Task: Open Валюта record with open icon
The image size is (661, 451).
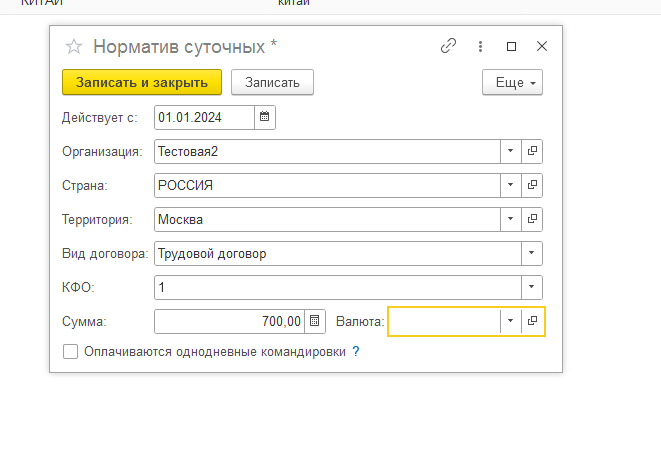Action: [x=532, y=321]
